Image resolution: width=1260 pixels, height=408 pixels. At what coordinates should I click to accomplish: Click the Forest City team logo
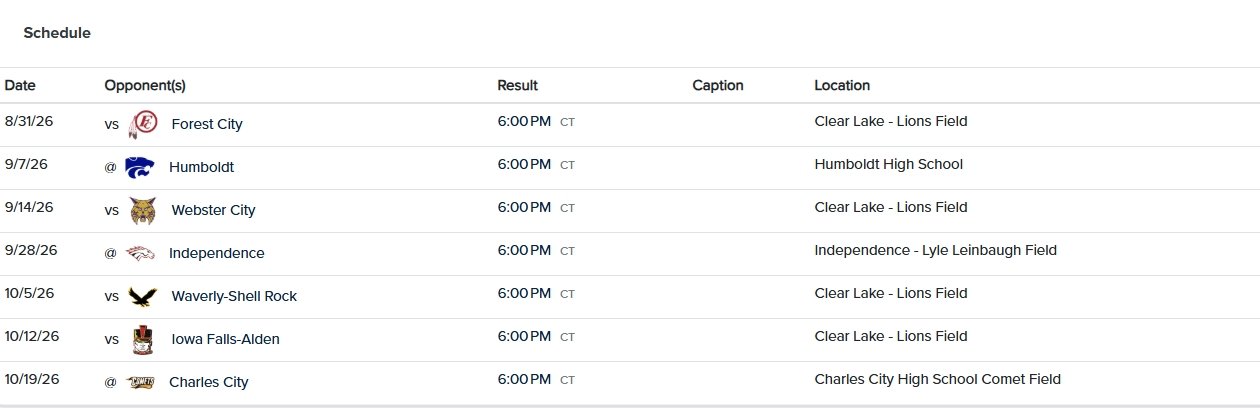coord(142,124)
